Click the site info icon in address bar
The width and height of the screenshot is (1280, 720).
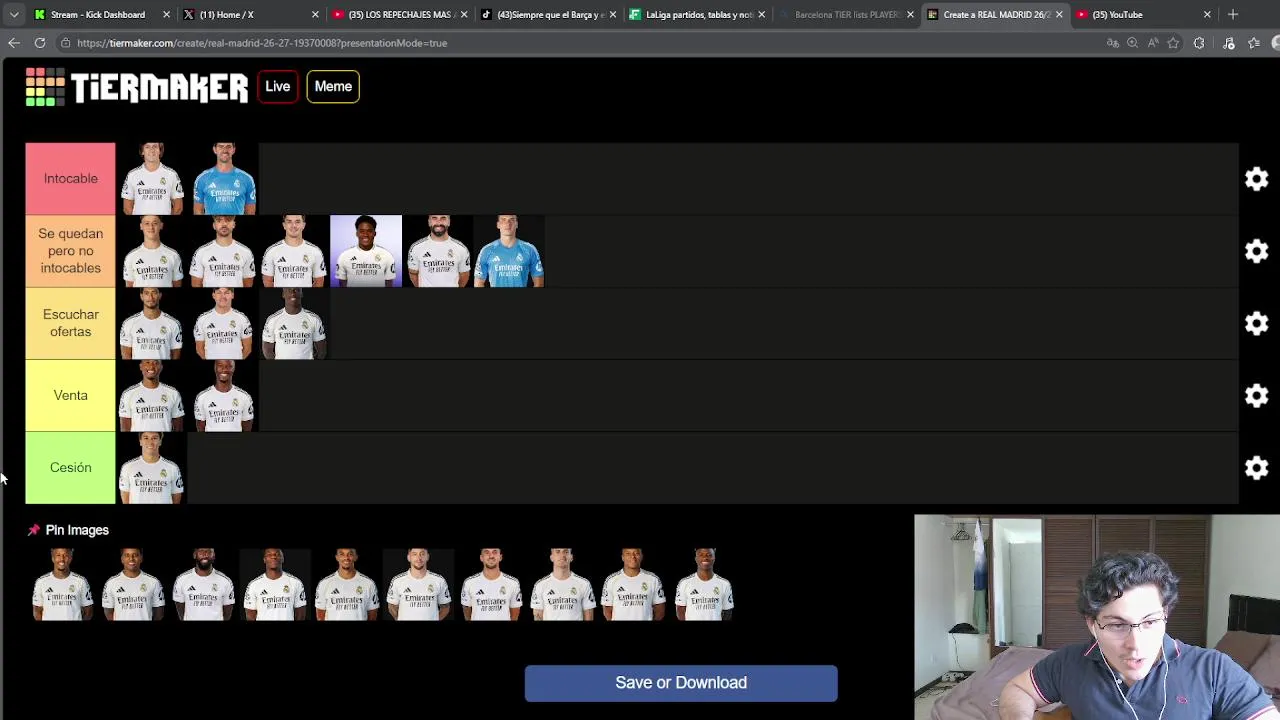coord(65,43)
